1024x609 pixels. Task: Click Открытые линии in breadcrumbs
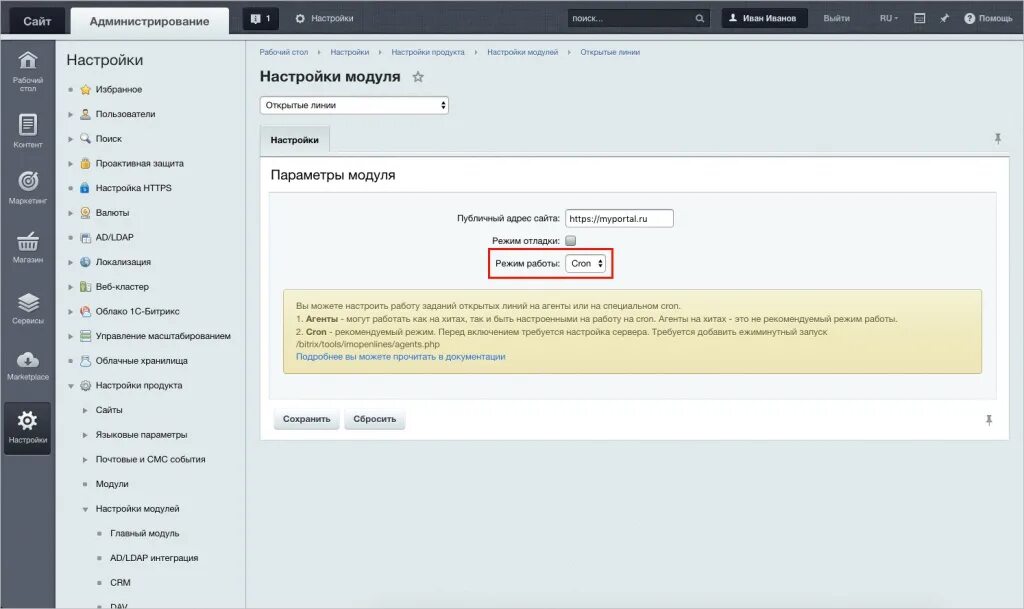(610, 52)
